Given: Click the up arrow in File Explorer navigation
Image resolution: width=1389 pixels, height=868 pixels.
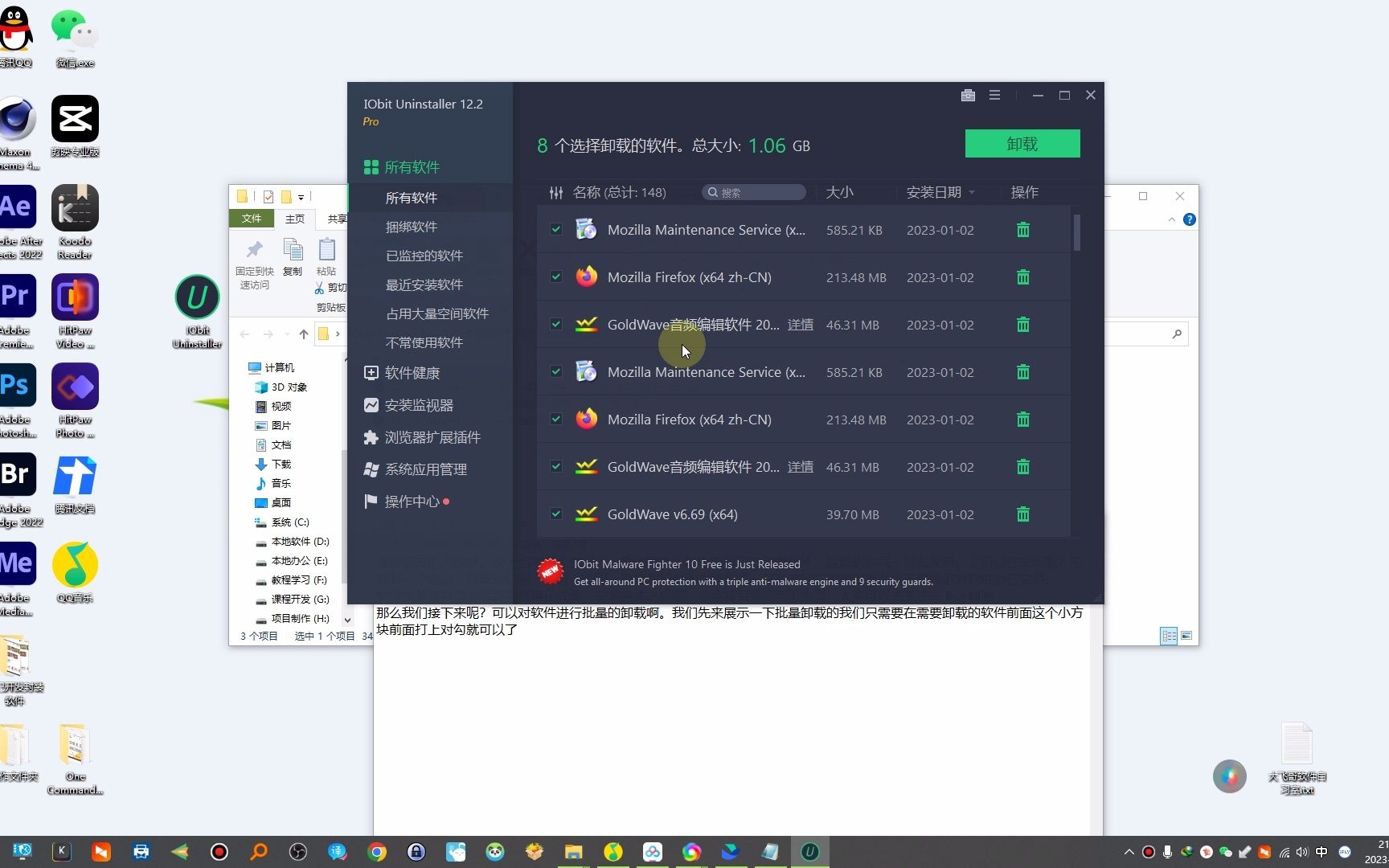Looking at the screenshot, I should 303,334.
